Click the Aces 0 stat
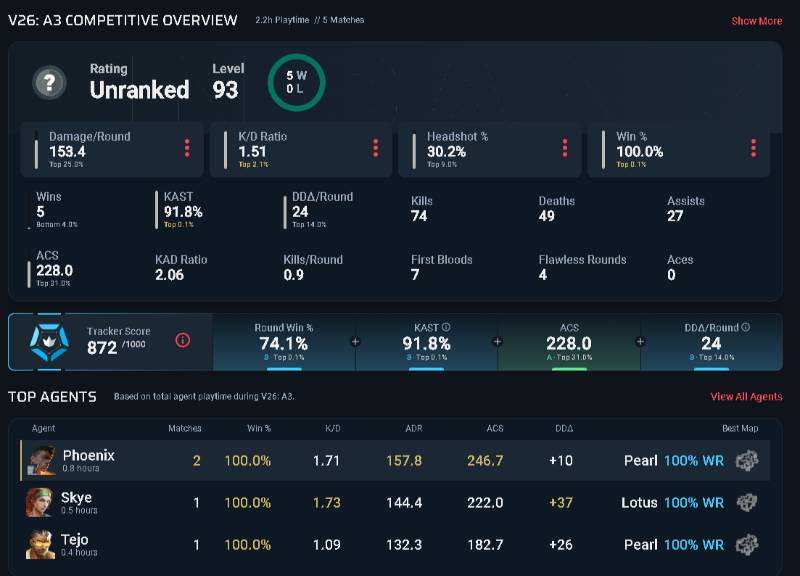The image size is (800, 576). pyautogui.click(x=680, y=267)
